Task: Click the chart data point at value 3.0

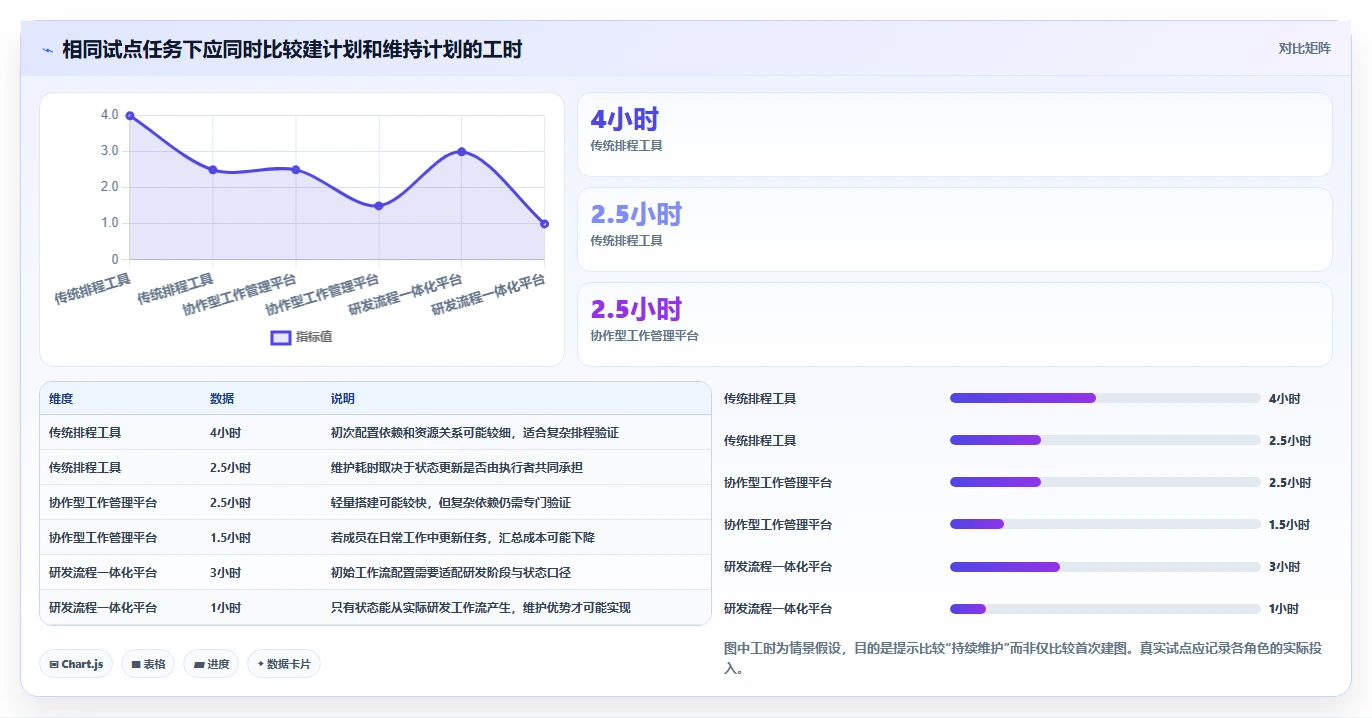Action: coord(461,152)
